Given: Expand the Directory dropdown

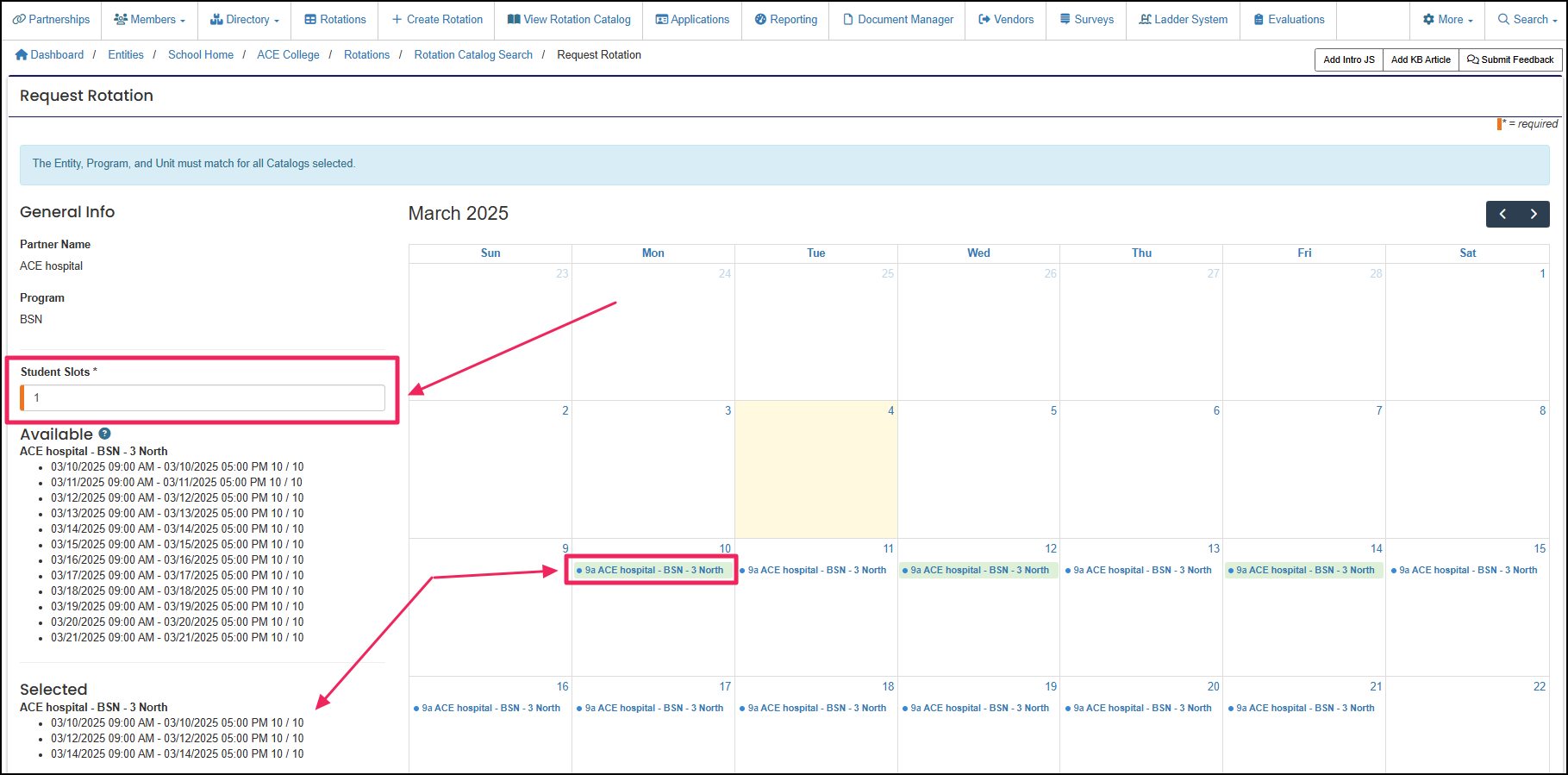Looking at the screenshot, I should [x=245, y=20].
